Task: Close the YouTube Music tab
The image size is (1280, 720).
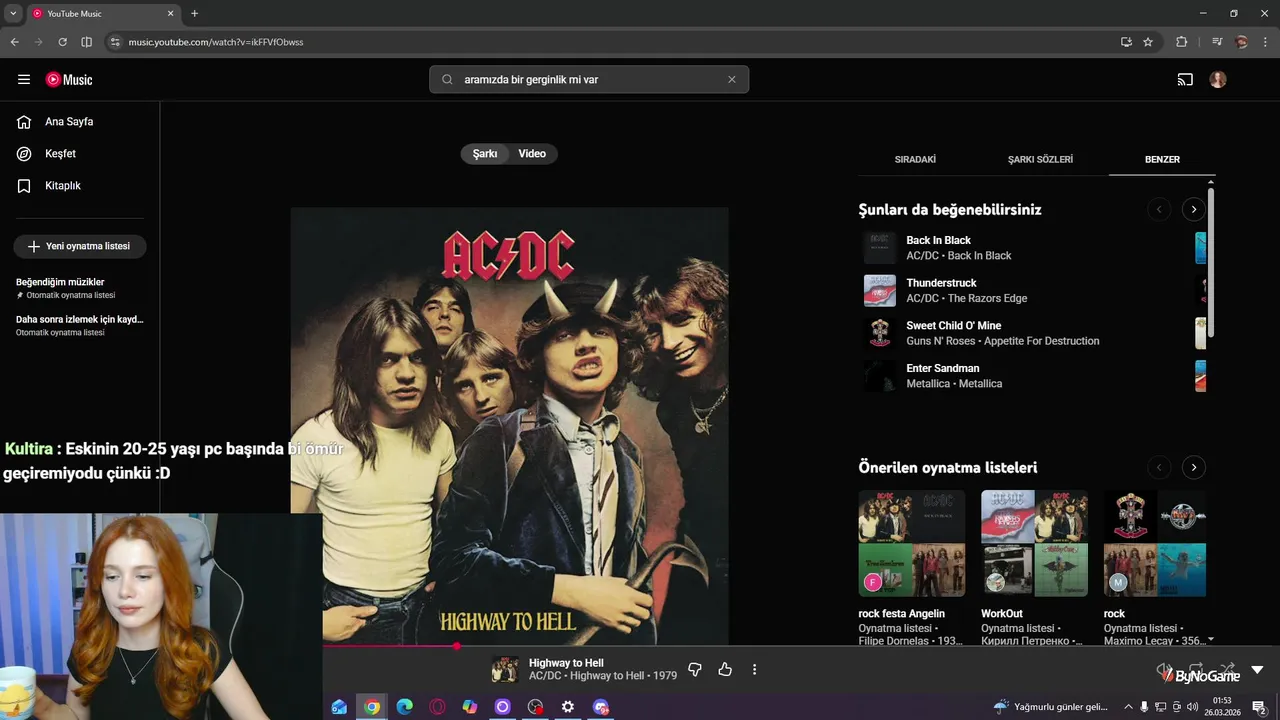Action: (x=170, y=14)
